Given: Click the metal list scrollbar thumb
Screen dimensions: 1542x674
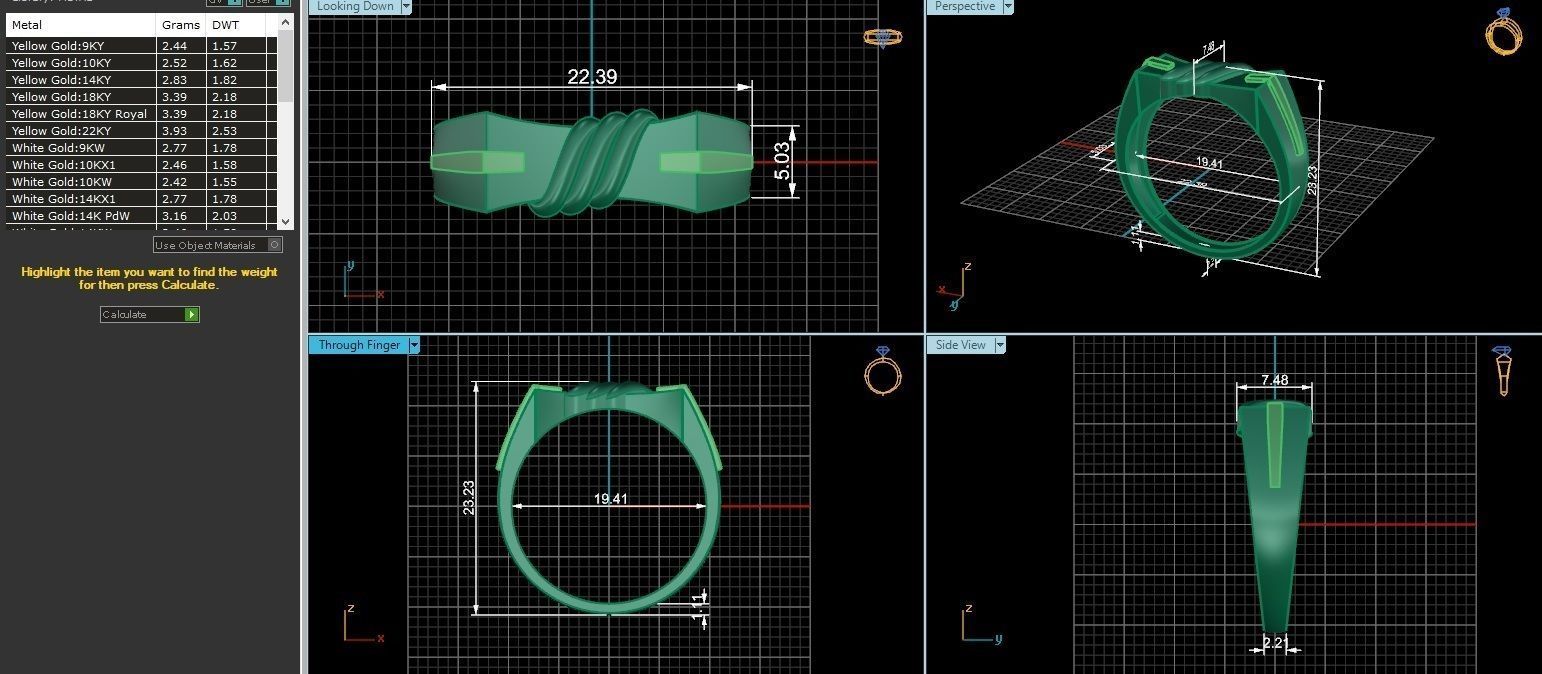Looking at the screenshot, I should click(285, 65).
